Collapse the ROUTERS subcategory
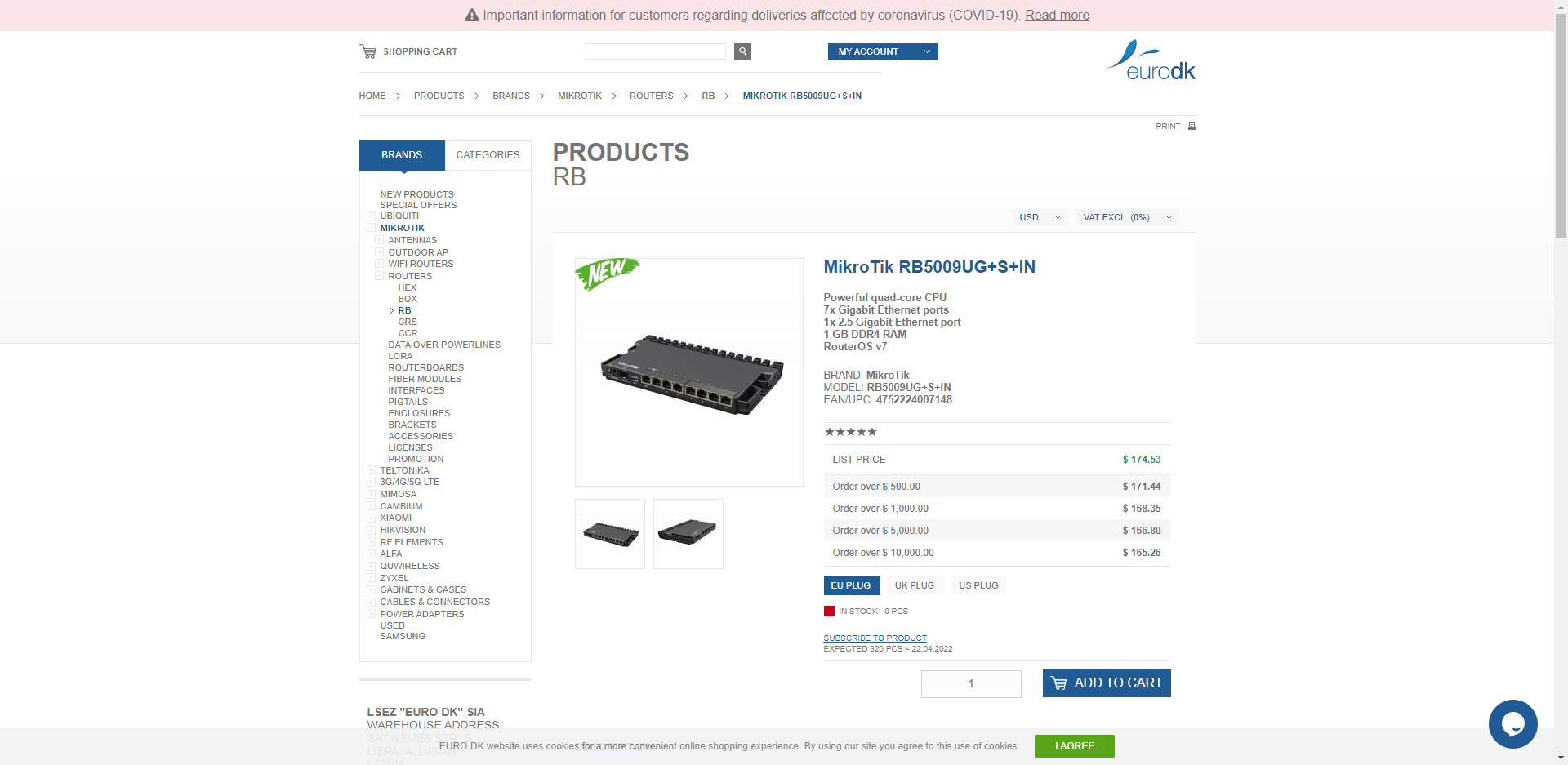1568x765 pixels. (379, 276)
